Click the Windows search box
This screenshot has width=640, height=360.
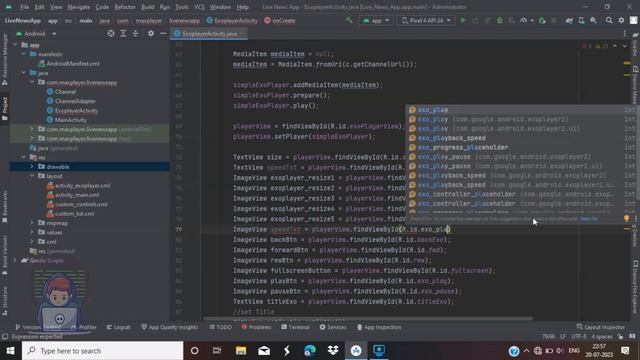click(x=102, y=351)
